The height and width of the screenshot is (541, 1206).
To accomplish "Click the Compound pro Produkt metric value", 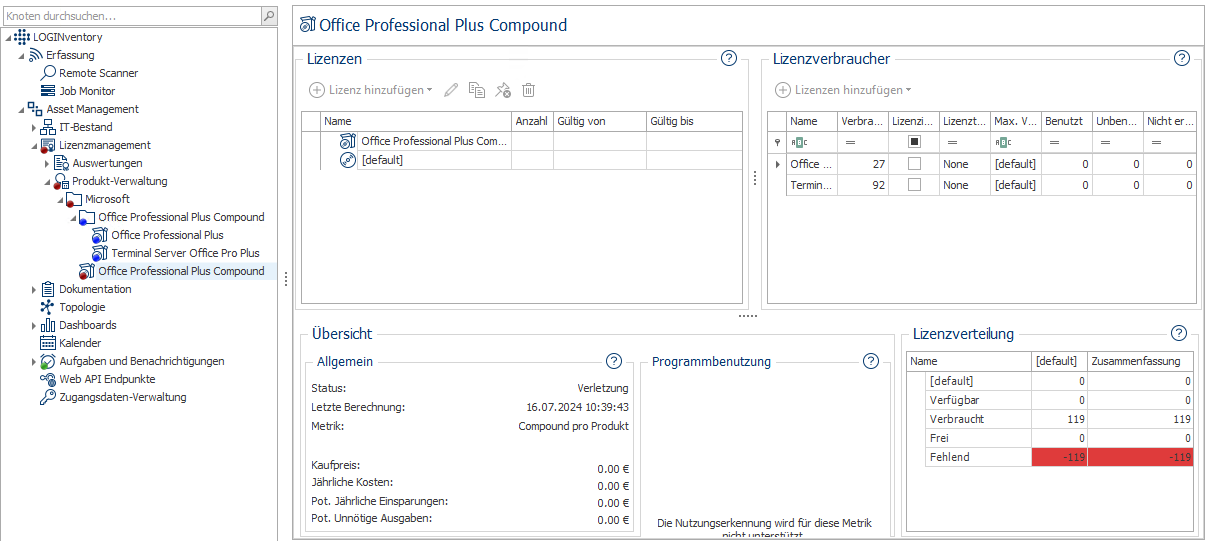I will [574, 426].
